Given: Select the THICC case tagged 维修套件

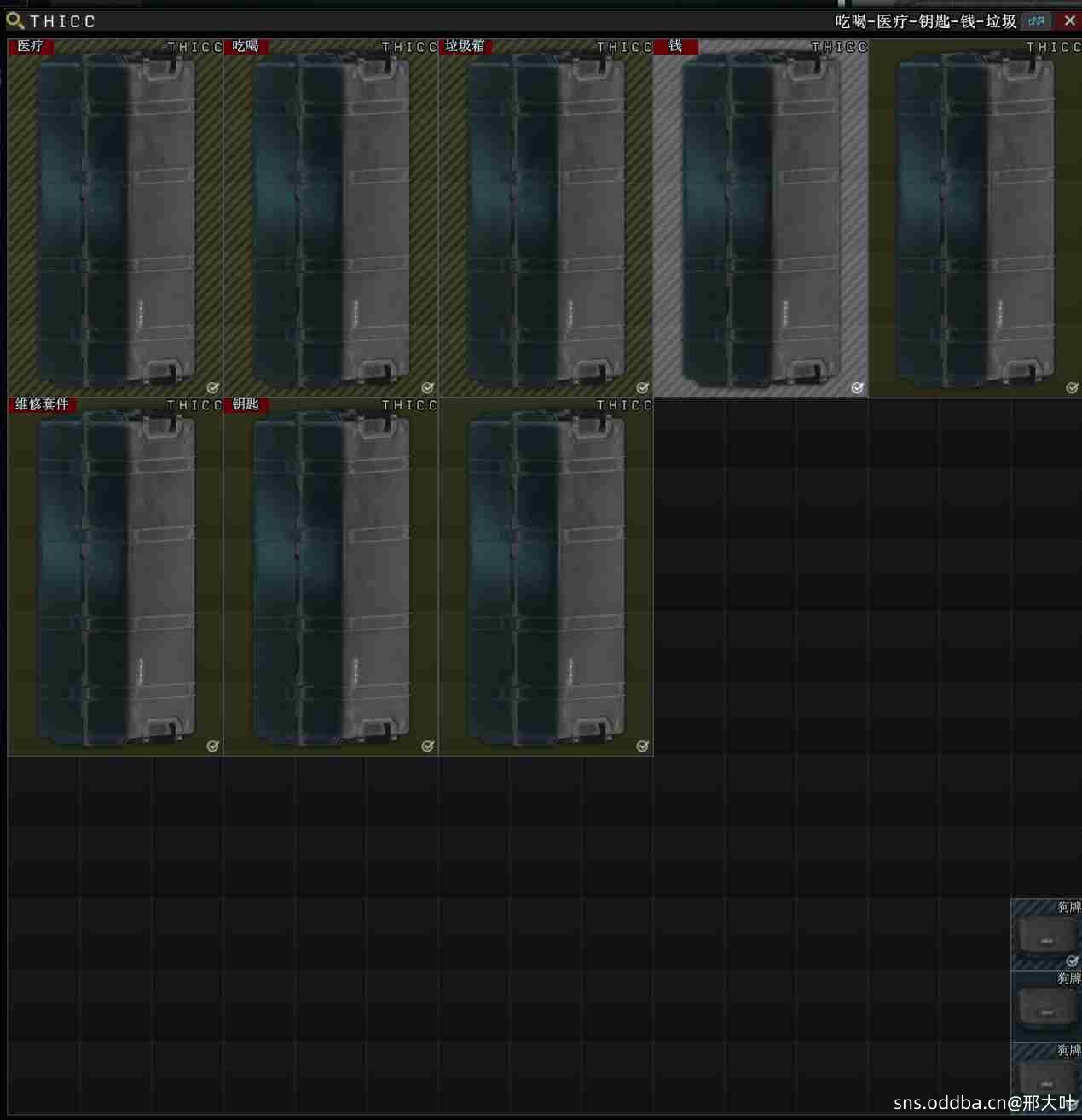Looking at the screenshot, I should coord(115,577).
